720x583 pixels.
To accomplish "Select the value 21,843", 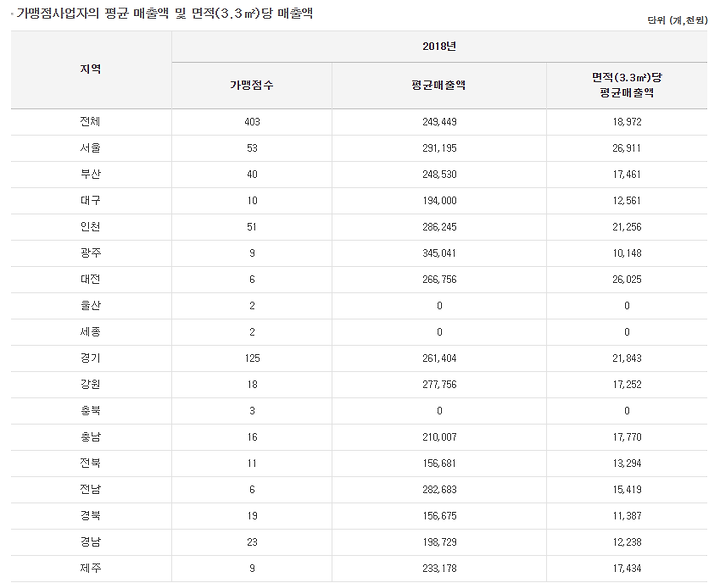I will click(627, 358).
